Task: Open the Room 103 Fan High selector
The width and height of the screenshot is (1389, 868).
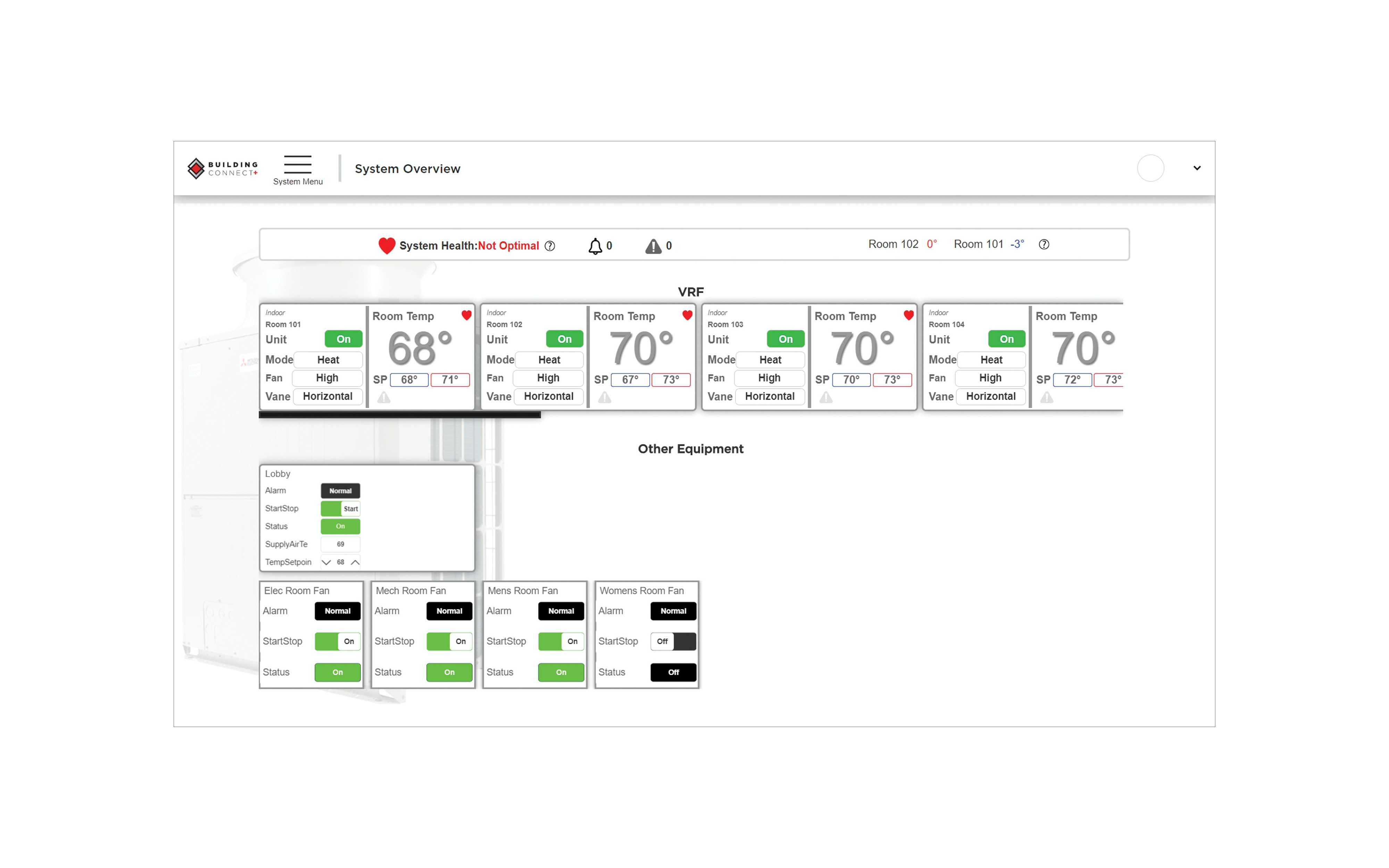Action: tap(768, 378)
